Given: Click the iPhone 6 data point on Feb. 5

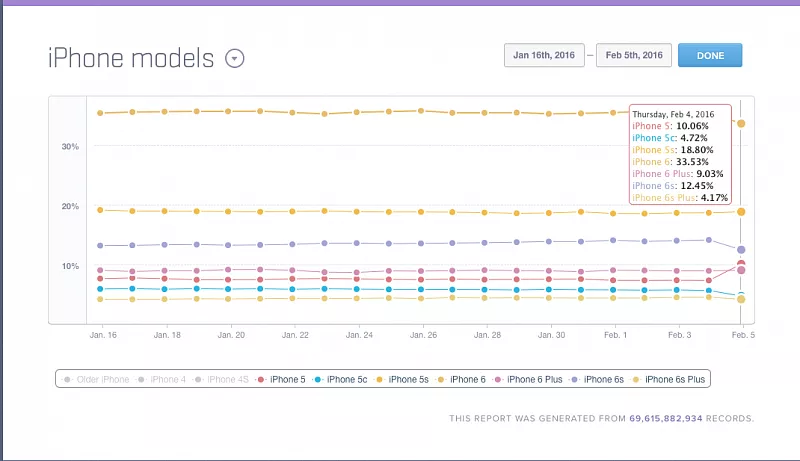Looking at the screenshot, I should (741, 123).
